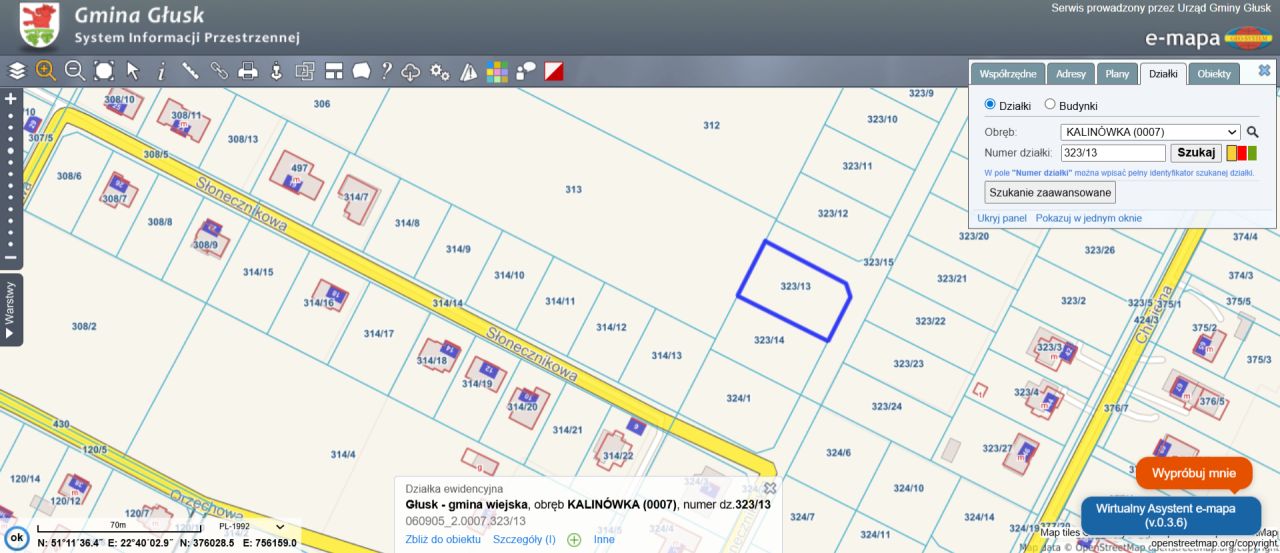Click parcel label 314/12 on map

[611, 327]
